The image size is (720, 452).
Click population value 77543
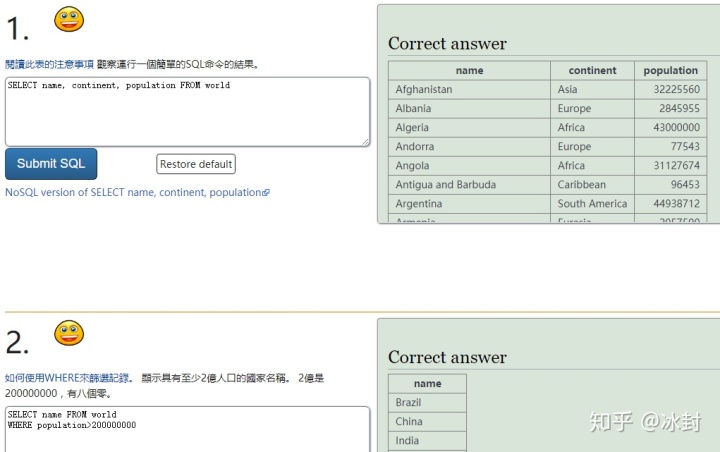click(x=670, y=147)
